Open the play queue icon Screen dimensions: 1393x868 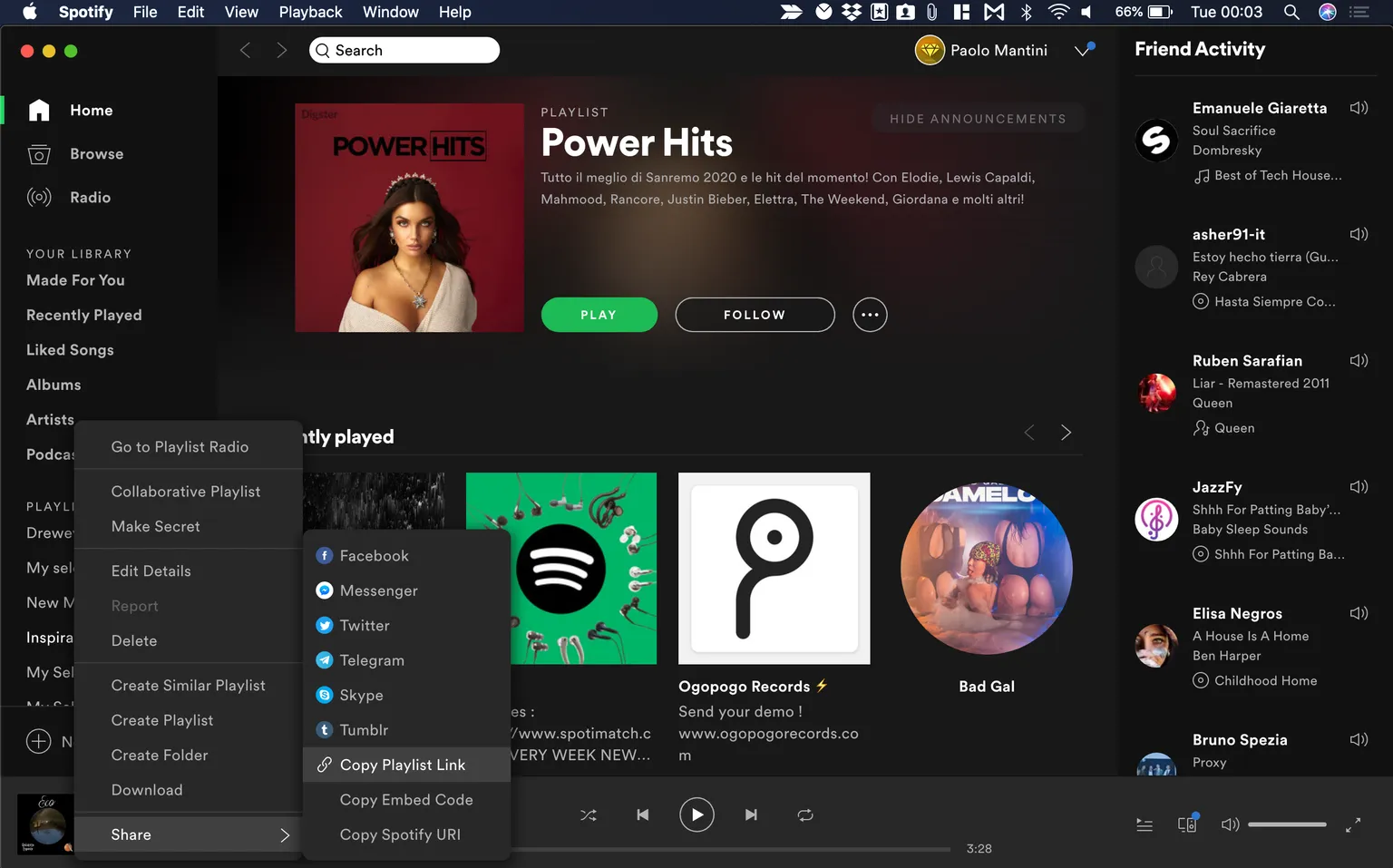[x=1144, y=824]
